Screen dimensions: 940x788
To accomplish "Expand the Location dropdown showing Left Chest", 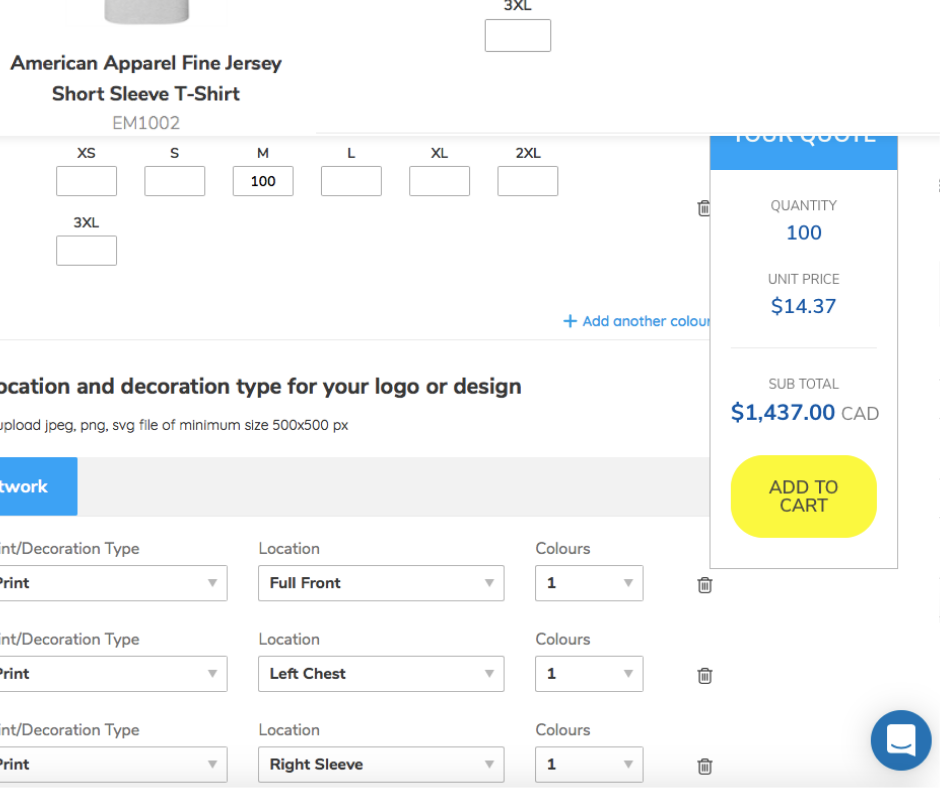I will click(x=381, y=674).
